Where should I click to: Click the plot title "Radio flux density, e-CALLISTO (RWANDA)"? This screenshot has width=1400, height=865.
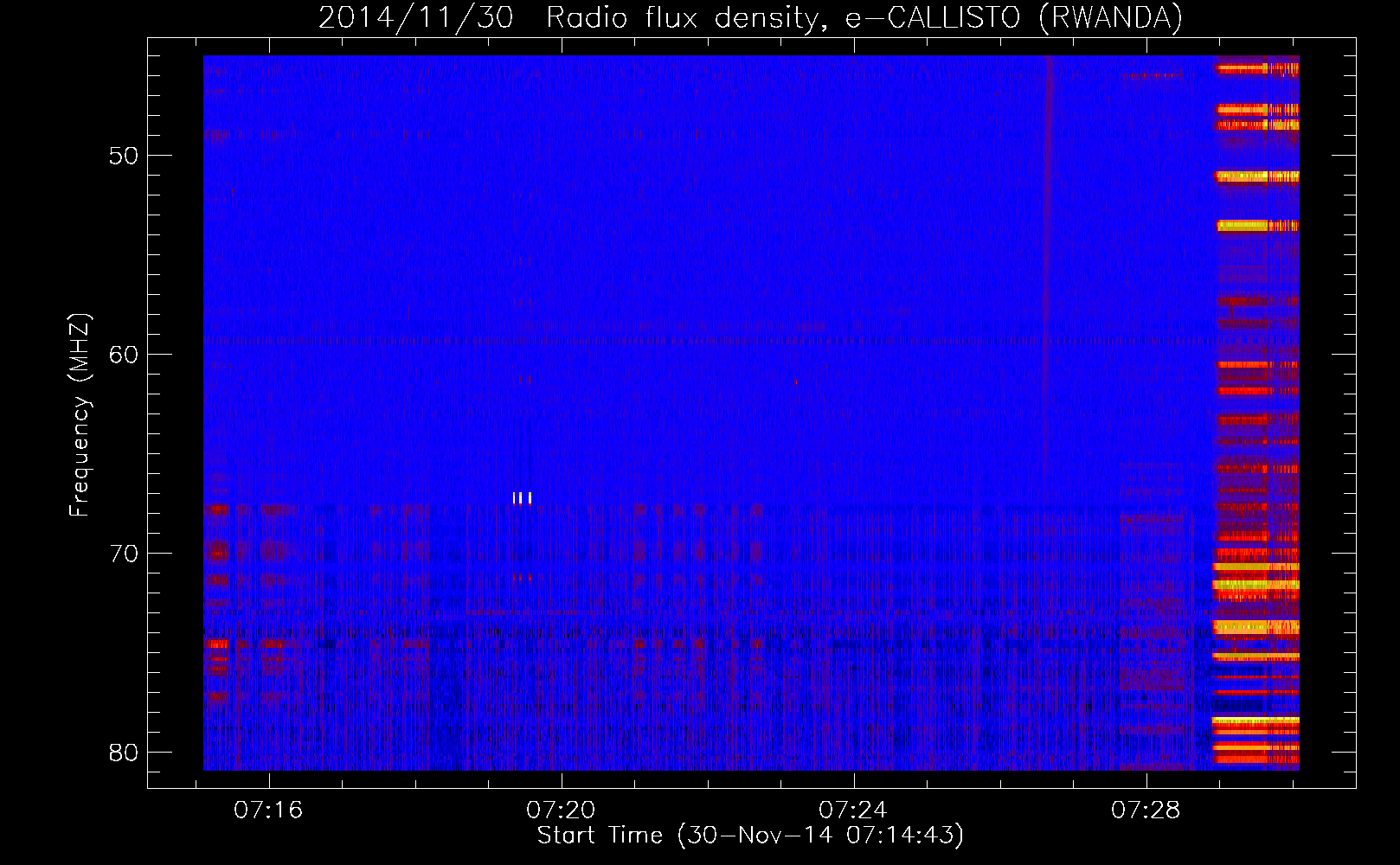point(864,17)
